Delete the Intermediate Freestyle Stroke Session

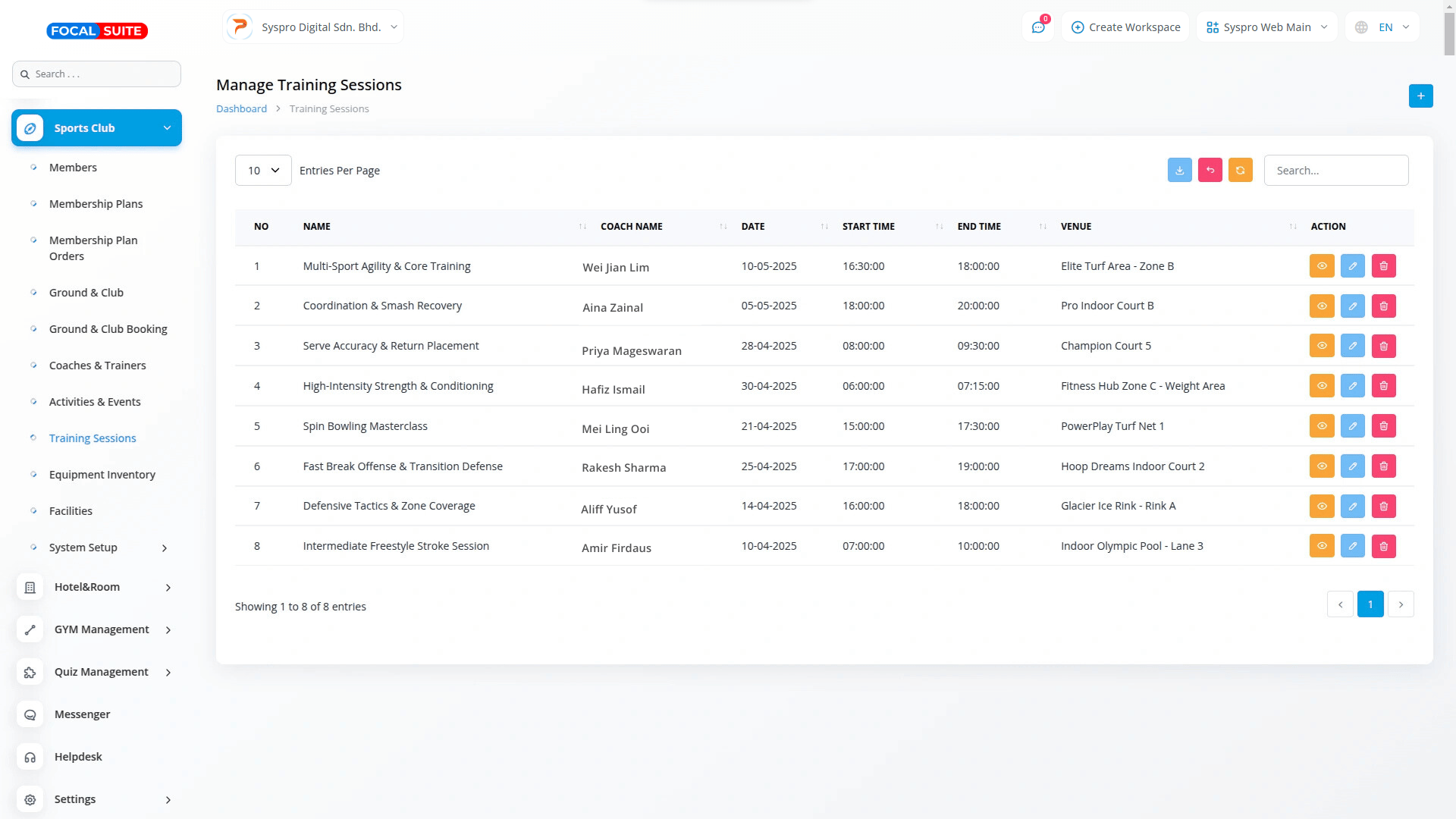pos(1383,546)
